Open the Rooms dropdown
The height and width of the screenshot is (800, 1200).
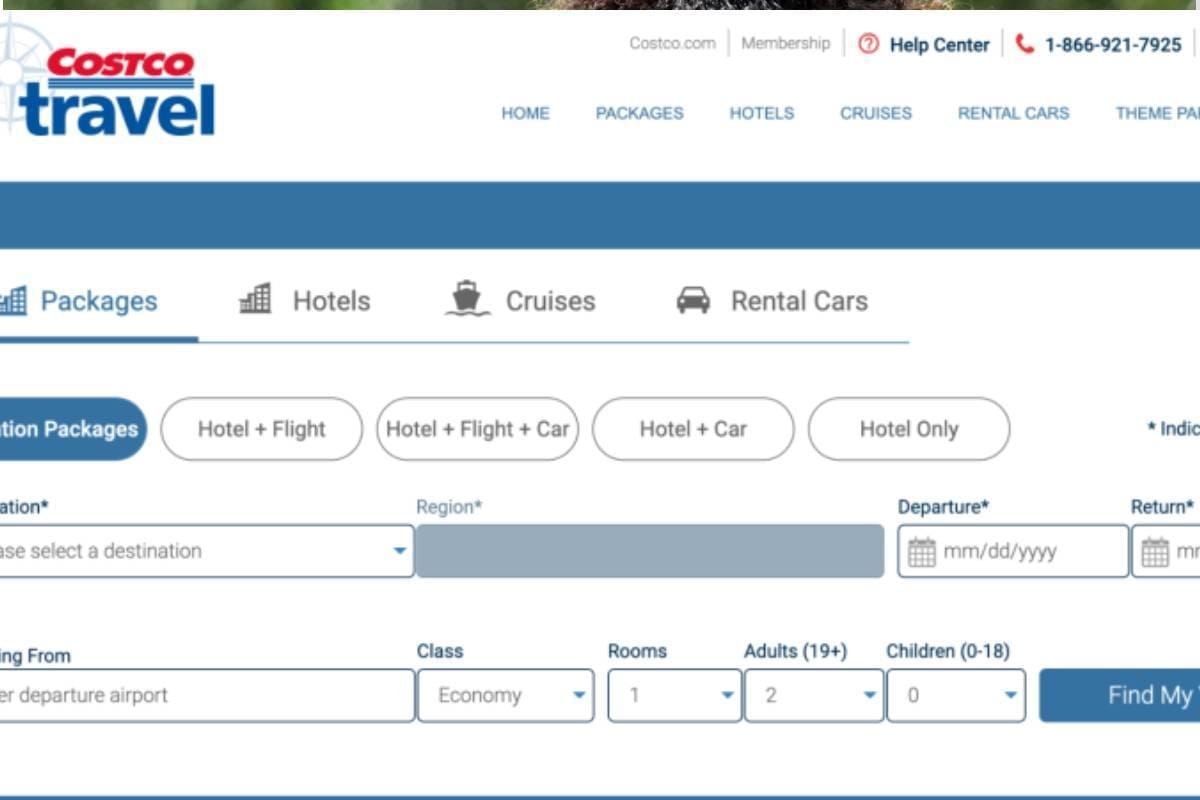coord(675,695)
